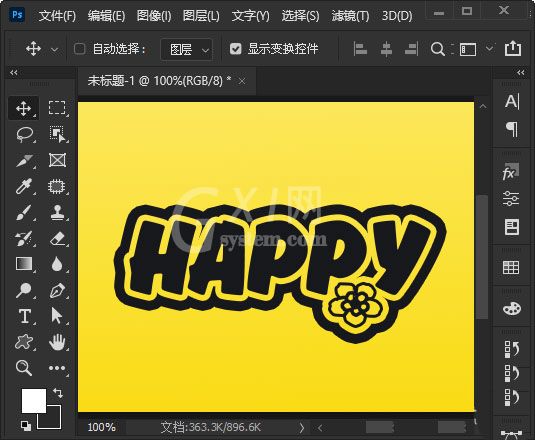
Task: Open the Adjustments panel icon
Action: click(511, 199)
